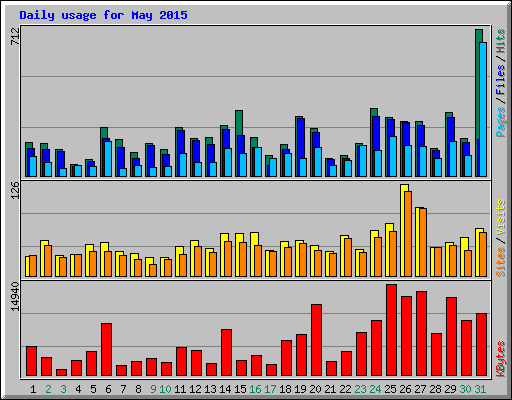
Task: Click the day 27 x-axis label
Action: point(420,389)
